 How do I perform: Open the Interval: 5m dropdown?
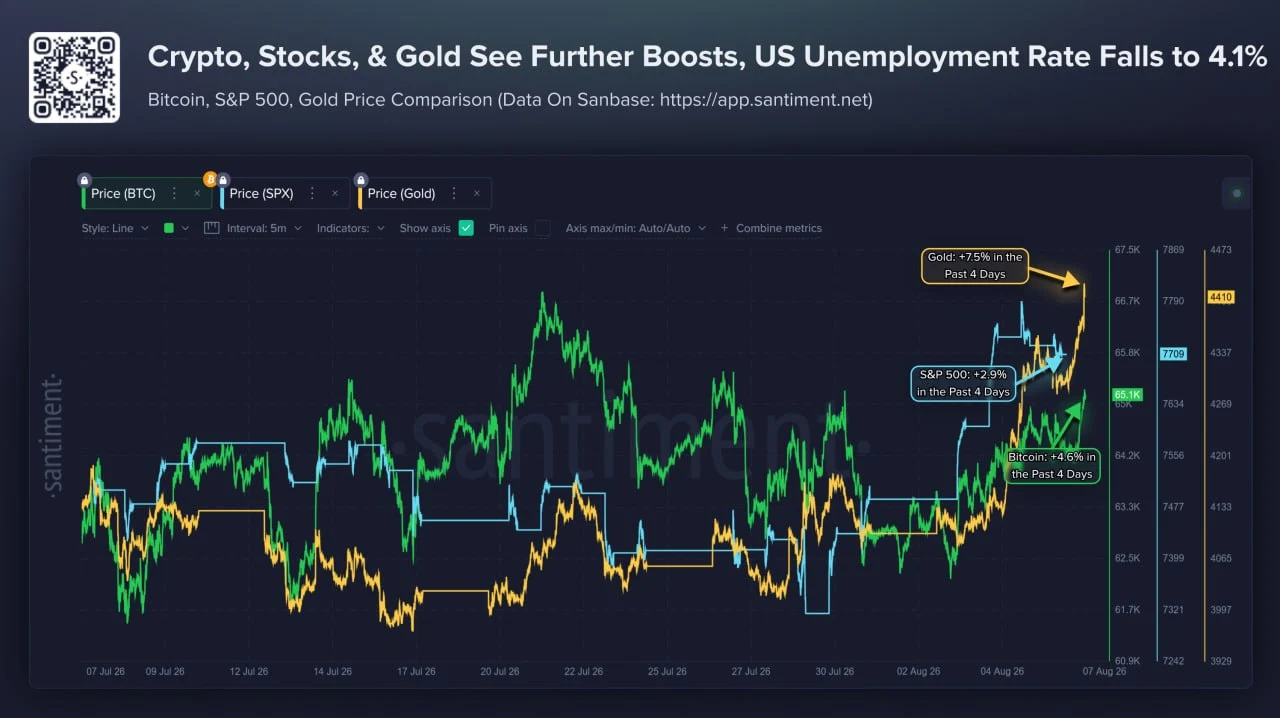coord(264,228)
